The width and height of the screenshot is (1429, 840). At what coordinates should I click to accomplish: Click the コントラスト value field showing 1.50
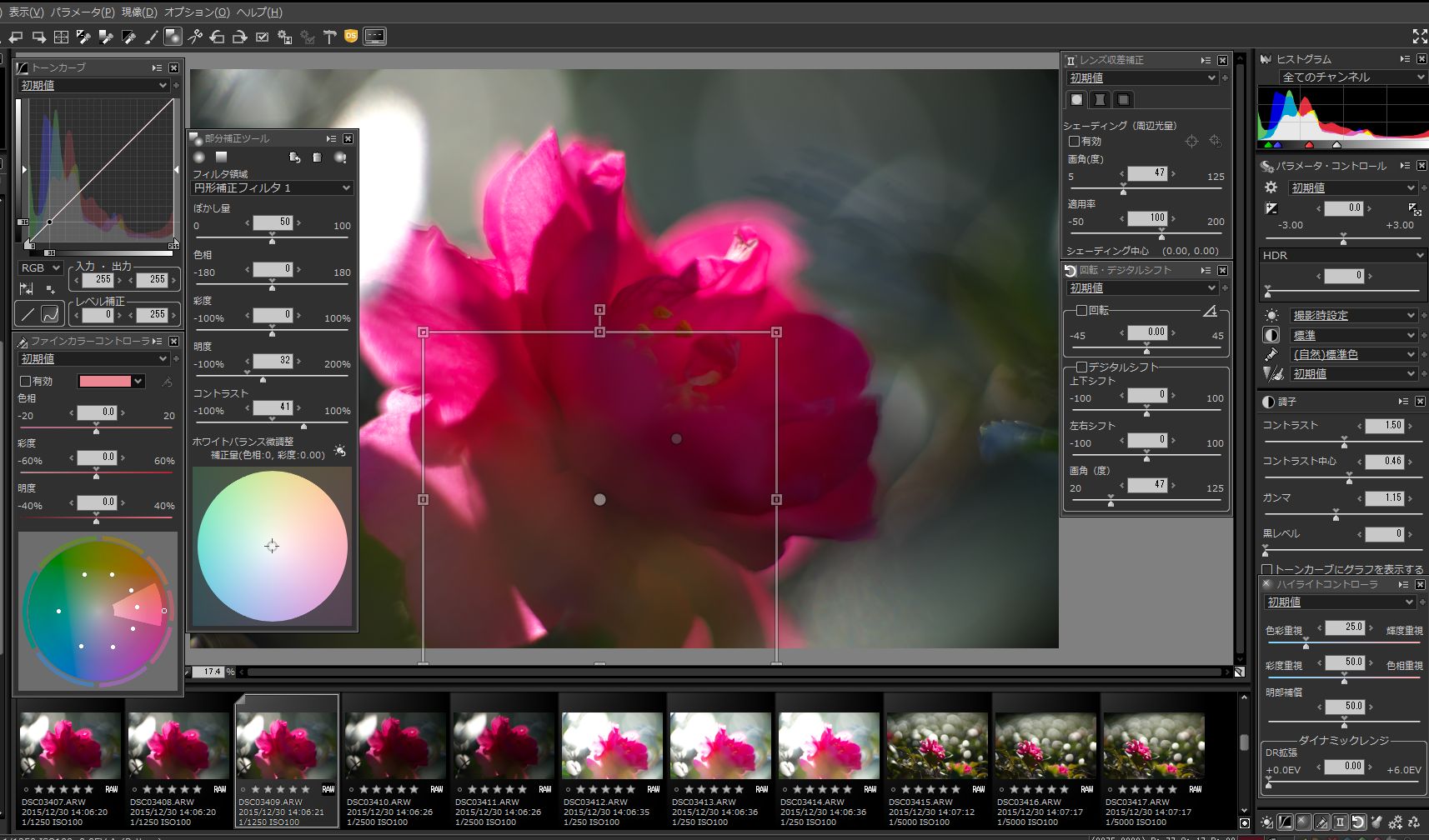tap(1385, 426)
